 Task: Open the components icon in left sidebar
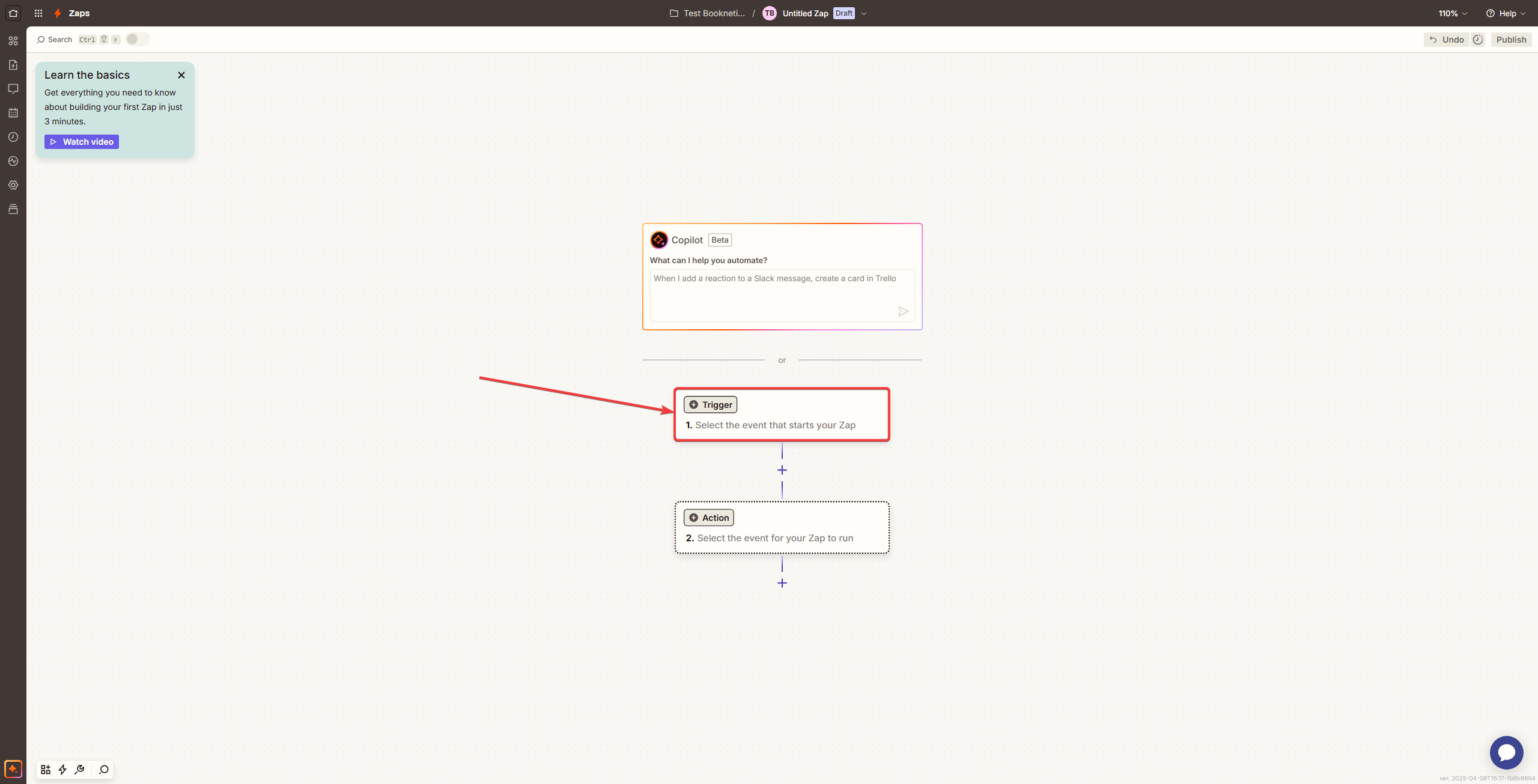[x=13, y=41]
